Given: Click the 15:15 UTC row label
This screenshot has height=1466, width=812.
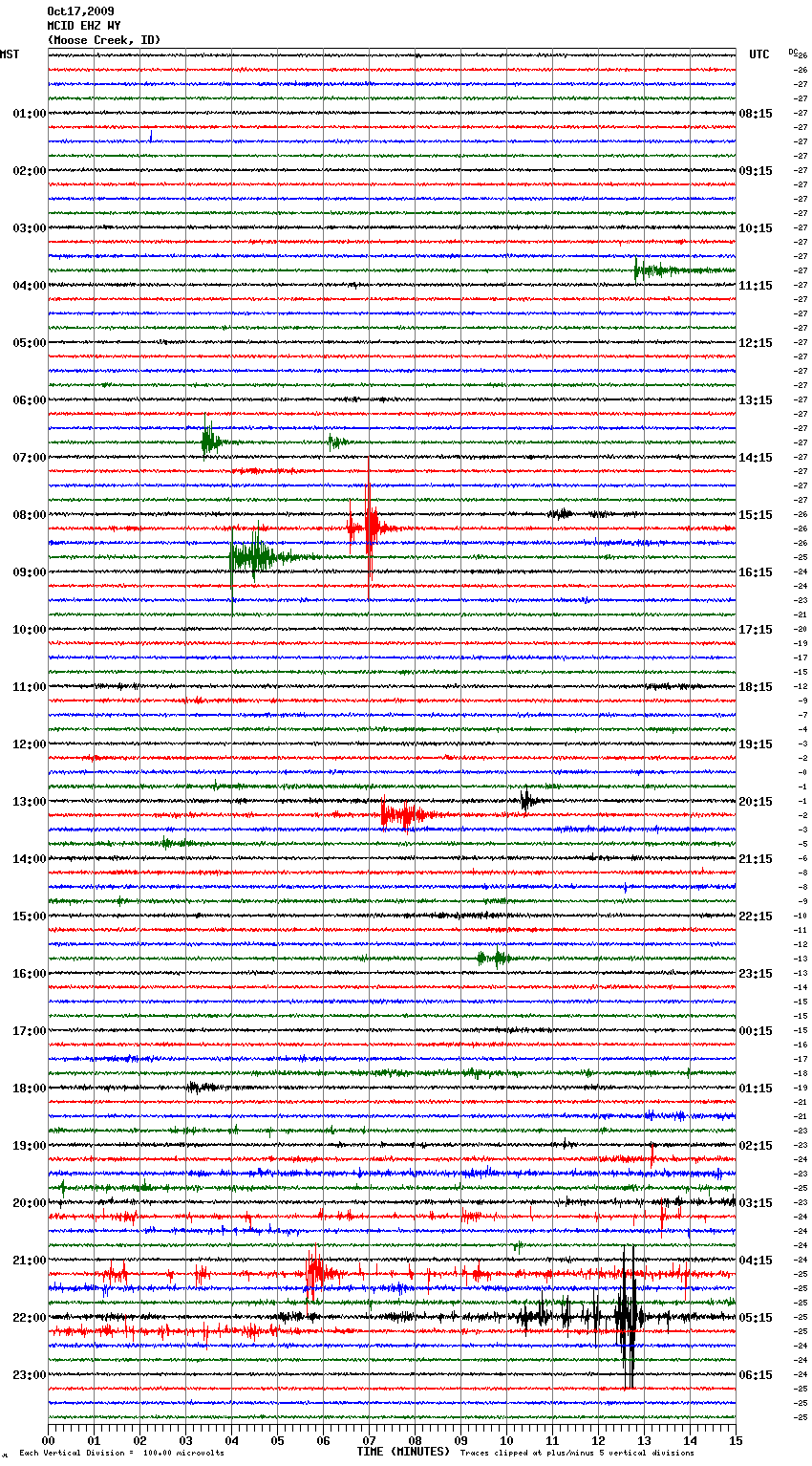Looking at the screenshot, I should pyautogui.click(x=756, y=515).
